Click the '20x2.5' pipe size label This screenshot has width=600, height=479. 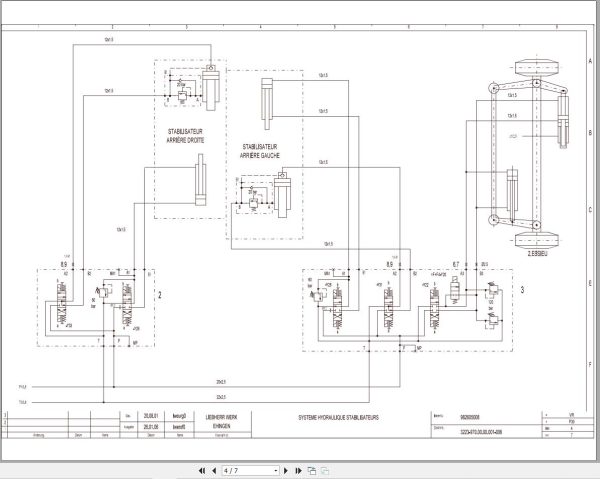(221, 382)
